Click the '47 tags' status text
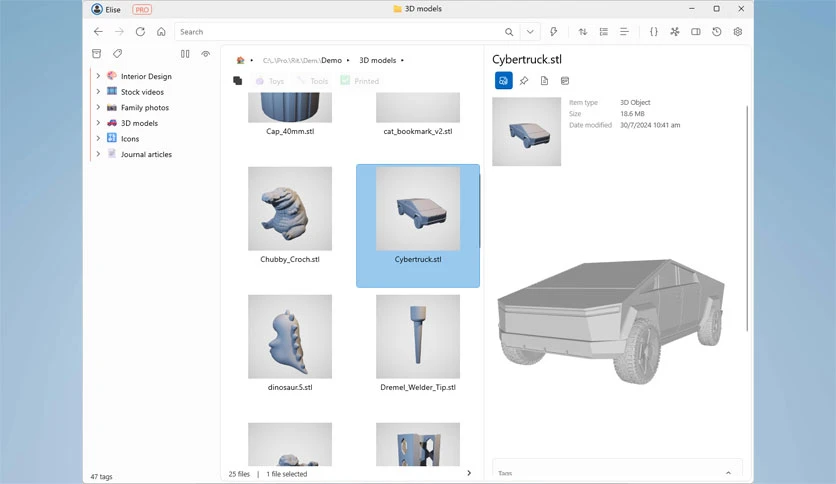This screenshot has height=484, width=836. [x=101, y=477]
